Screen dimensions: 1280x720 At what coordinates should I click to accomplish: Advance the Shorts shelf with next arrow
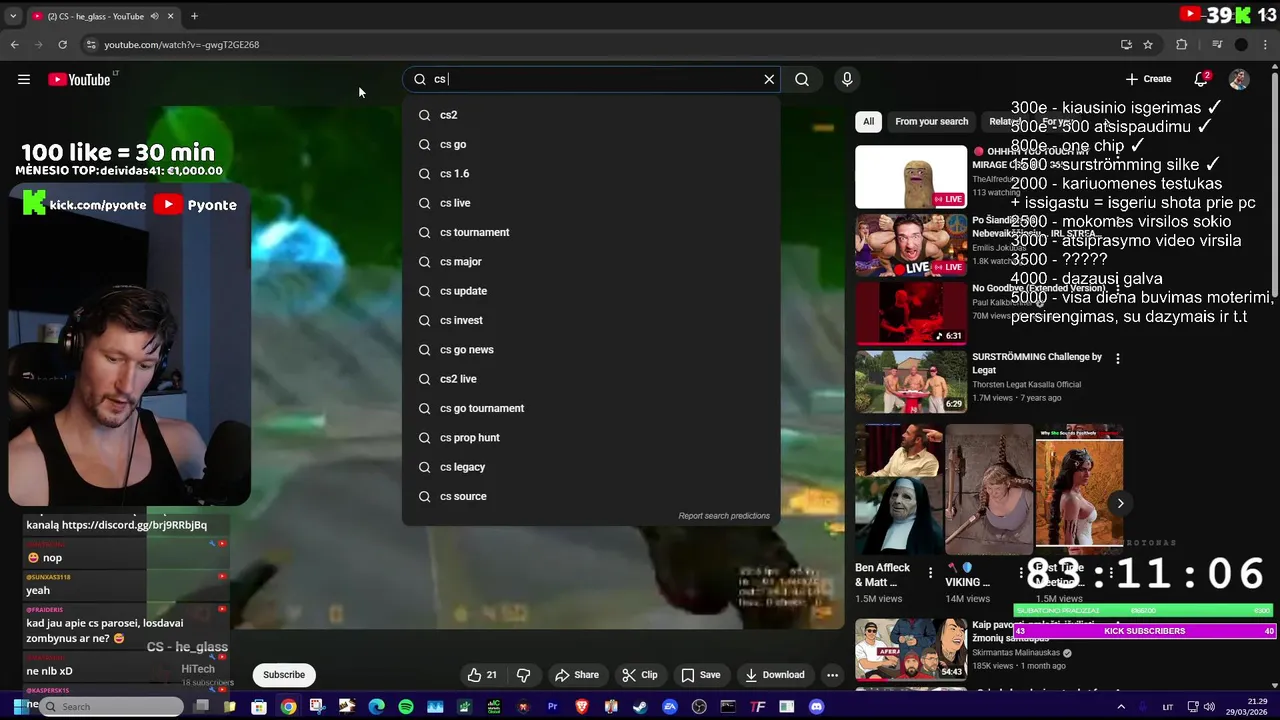point(1120,503)
